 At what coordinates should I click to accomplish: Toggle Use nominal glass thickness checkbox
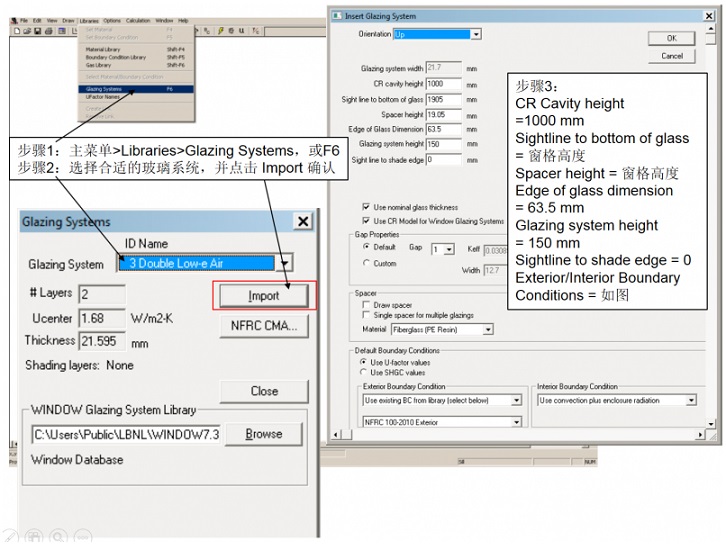click(x=365, y=207)
